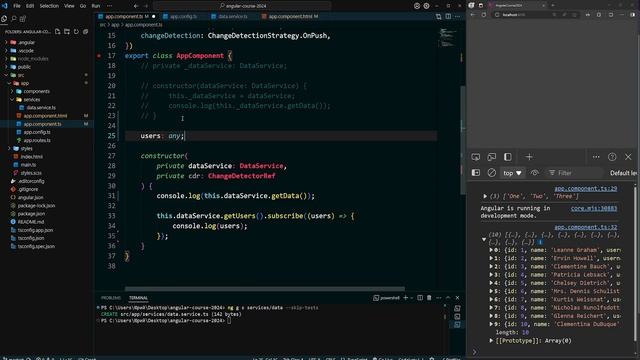Open Explorer view in activity bar
Screen dimensions: 640x360
(x=4, y=19)
